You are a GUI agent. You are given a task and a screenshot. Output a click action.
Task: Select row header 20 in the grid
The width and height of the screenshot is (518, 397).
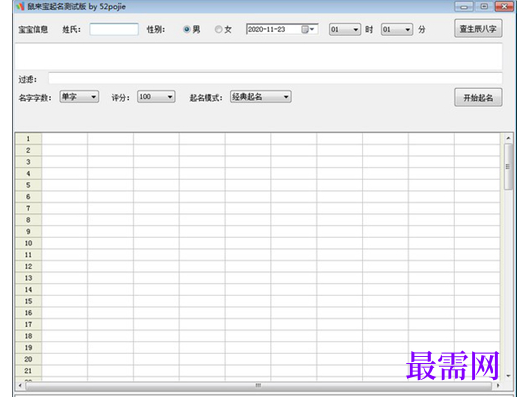(x=28, y=359)
